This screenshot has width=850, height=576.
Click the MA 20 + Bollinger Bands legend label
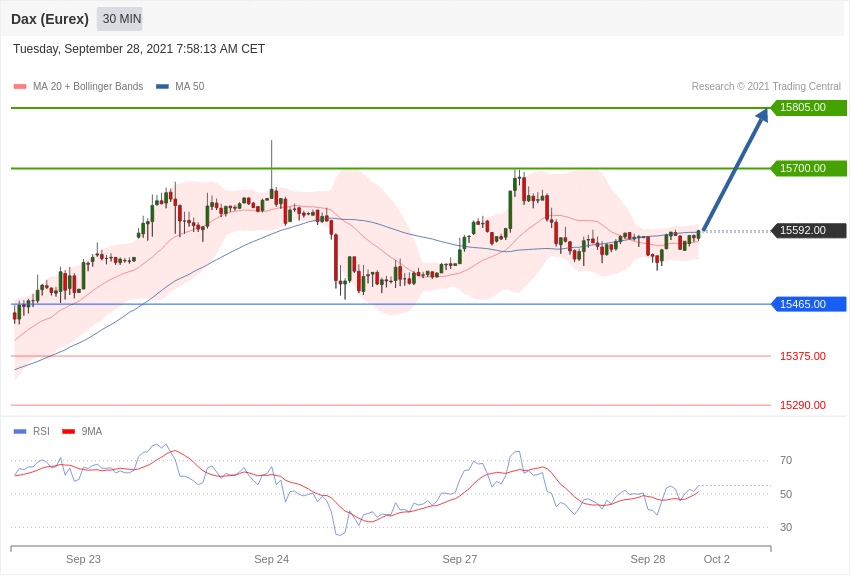(x=88, y=87)
